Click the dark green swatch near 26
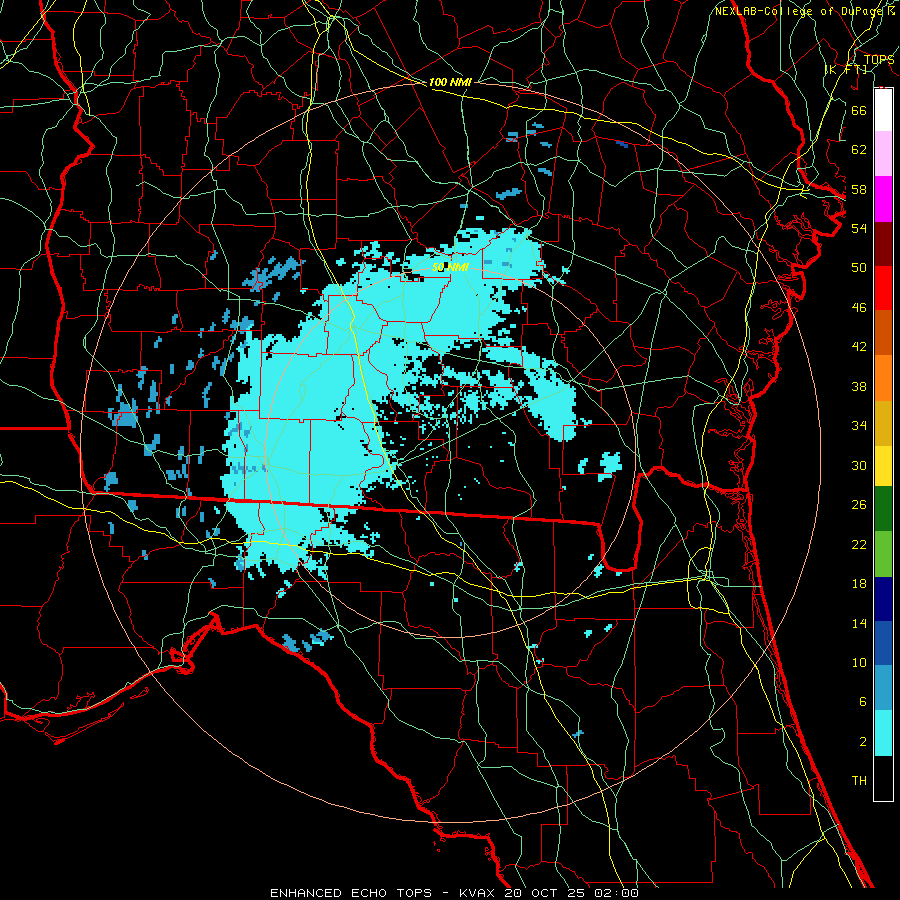 [x=883, y=509]
